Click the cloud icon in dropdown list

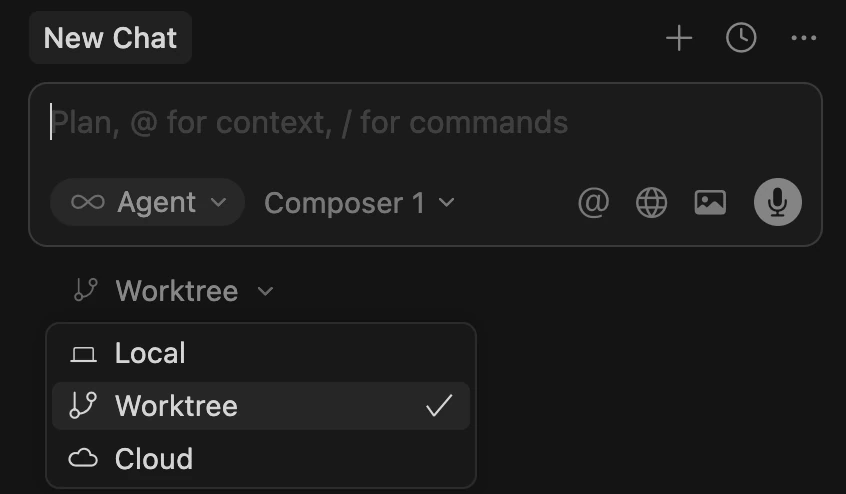pos(83,459)
